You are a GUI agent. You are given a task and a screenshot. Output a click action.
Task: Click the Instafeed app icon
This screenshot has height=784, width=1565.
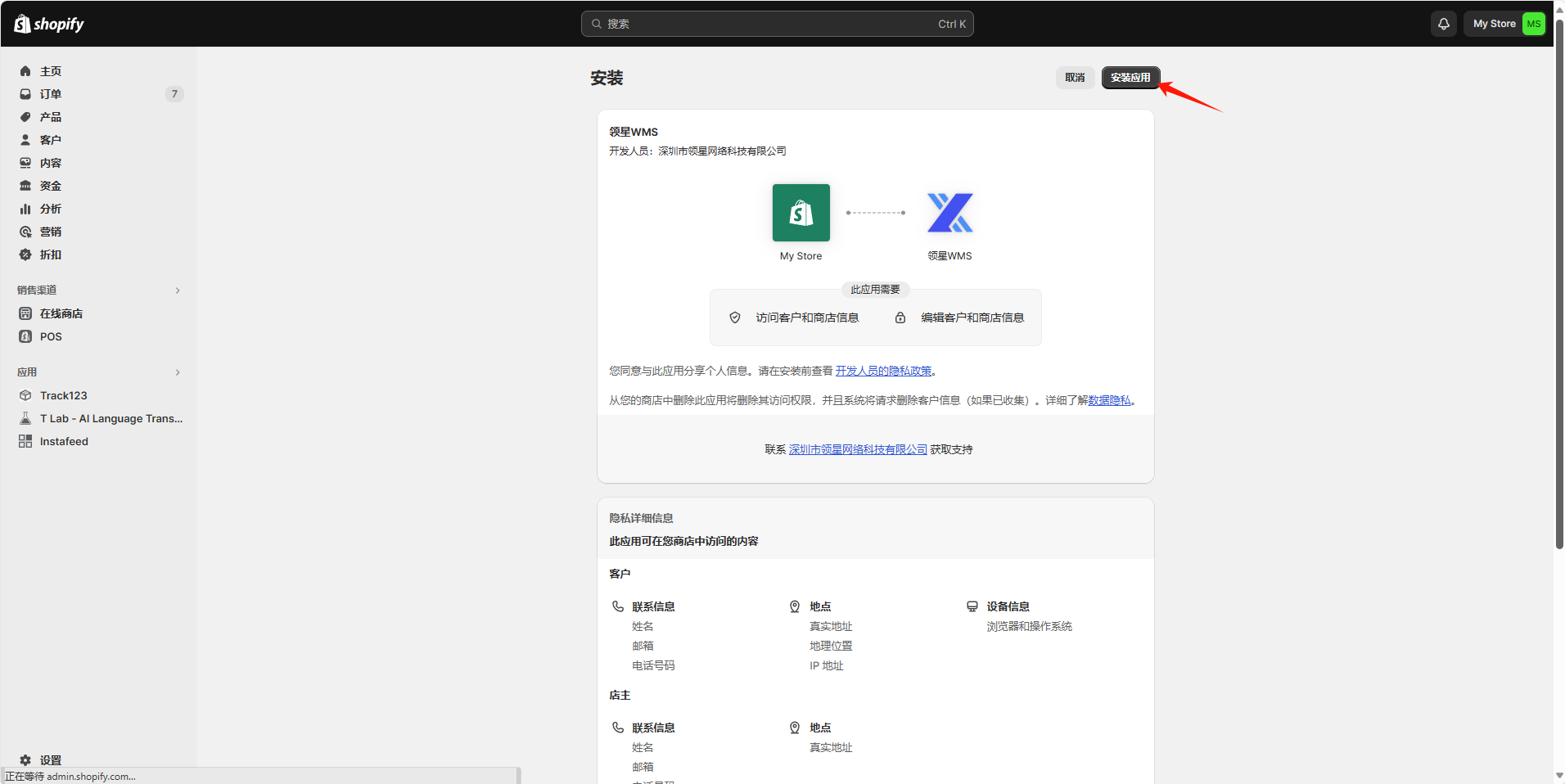[x=25, y=441]
